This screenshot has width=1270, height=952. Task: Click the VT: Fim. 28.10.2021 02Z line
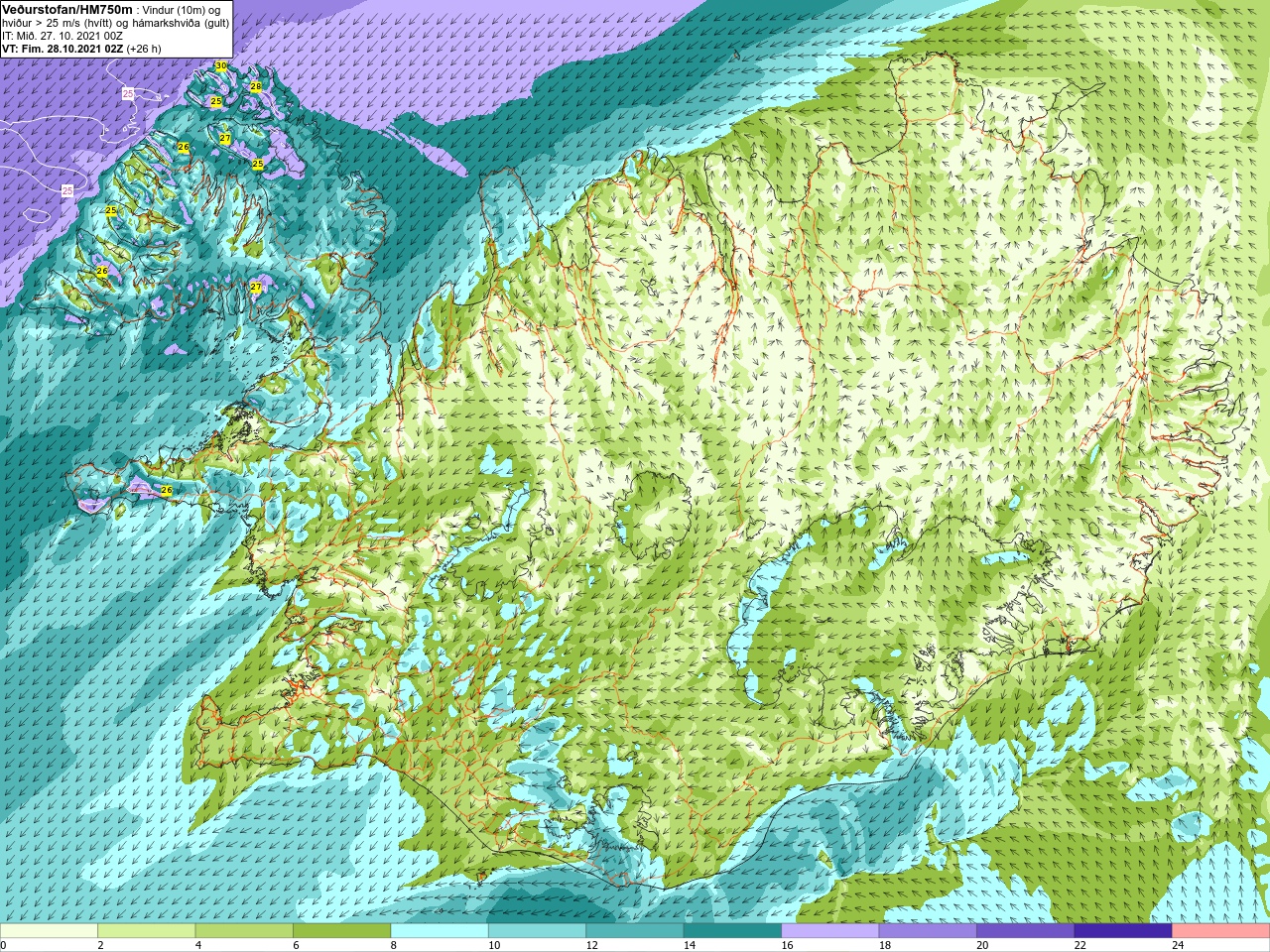81,48
